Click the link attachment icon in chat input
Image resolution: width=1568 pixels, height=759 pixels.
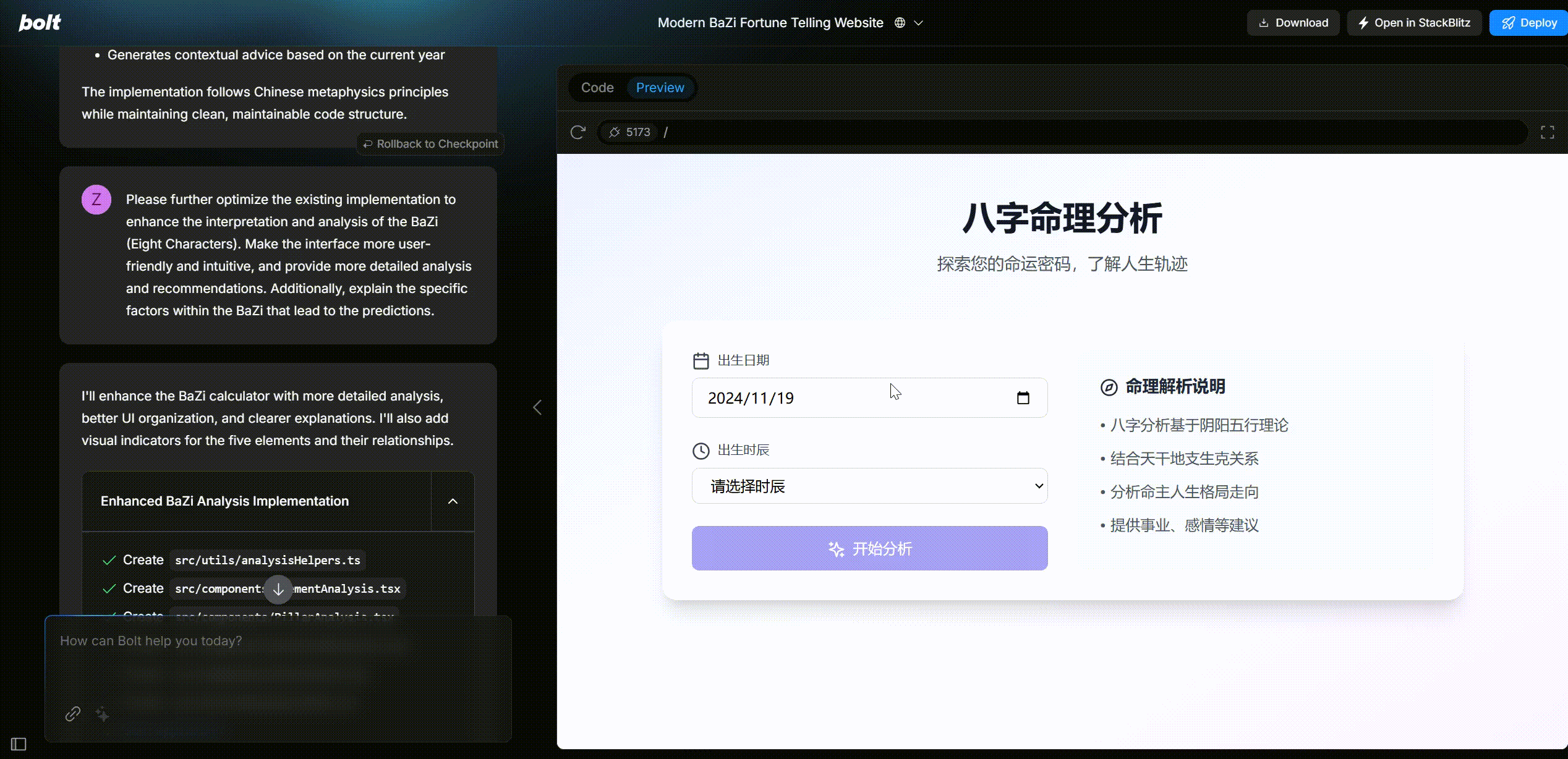[x=71, y=713]
